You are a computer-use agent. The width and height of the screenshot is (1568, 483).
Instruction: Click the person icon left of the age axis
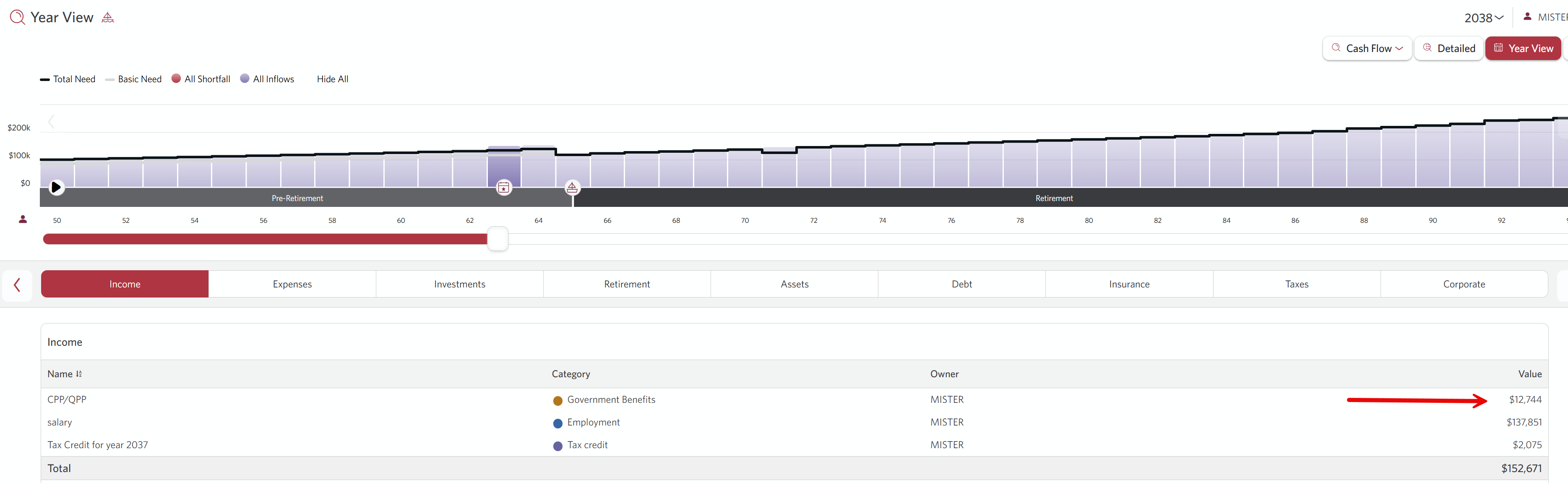[23, 219]
